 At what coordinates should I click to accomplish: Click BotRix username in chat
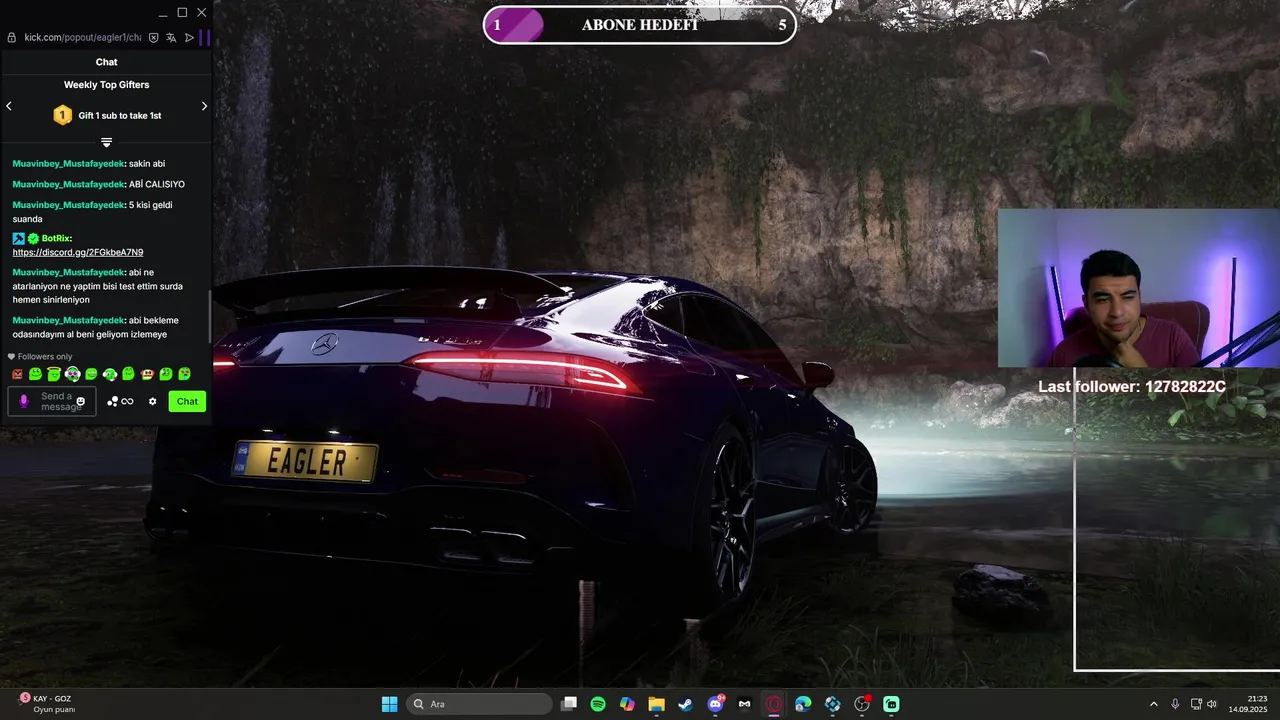[56, 238]
